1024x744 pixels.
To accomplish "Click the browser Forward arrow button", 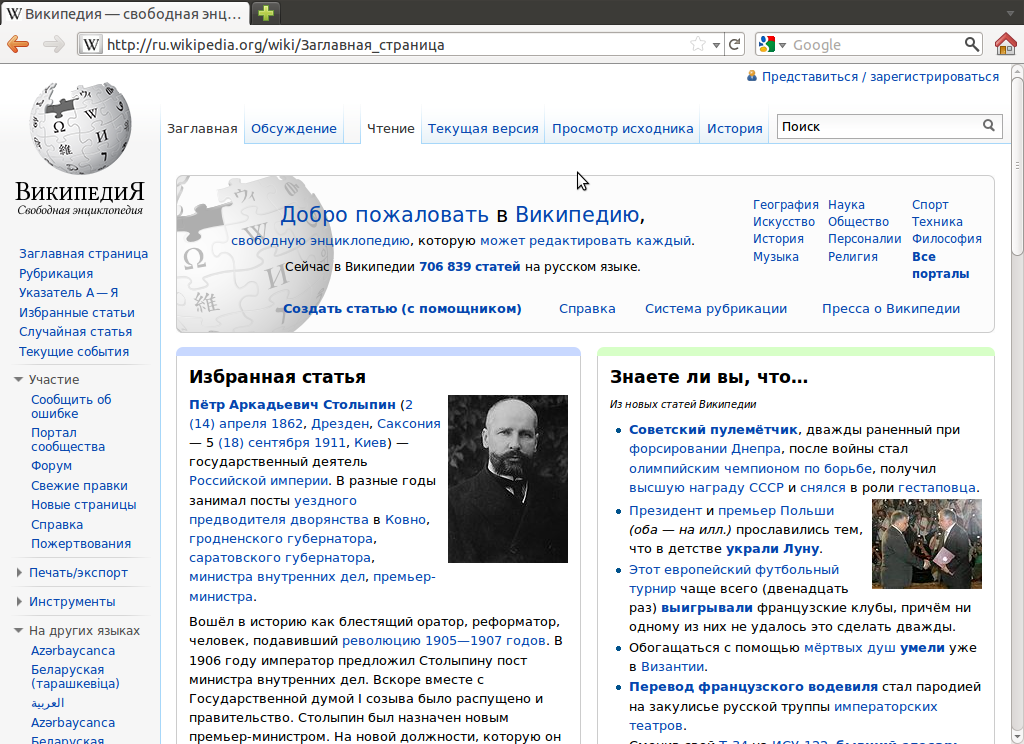I will 54,44.
